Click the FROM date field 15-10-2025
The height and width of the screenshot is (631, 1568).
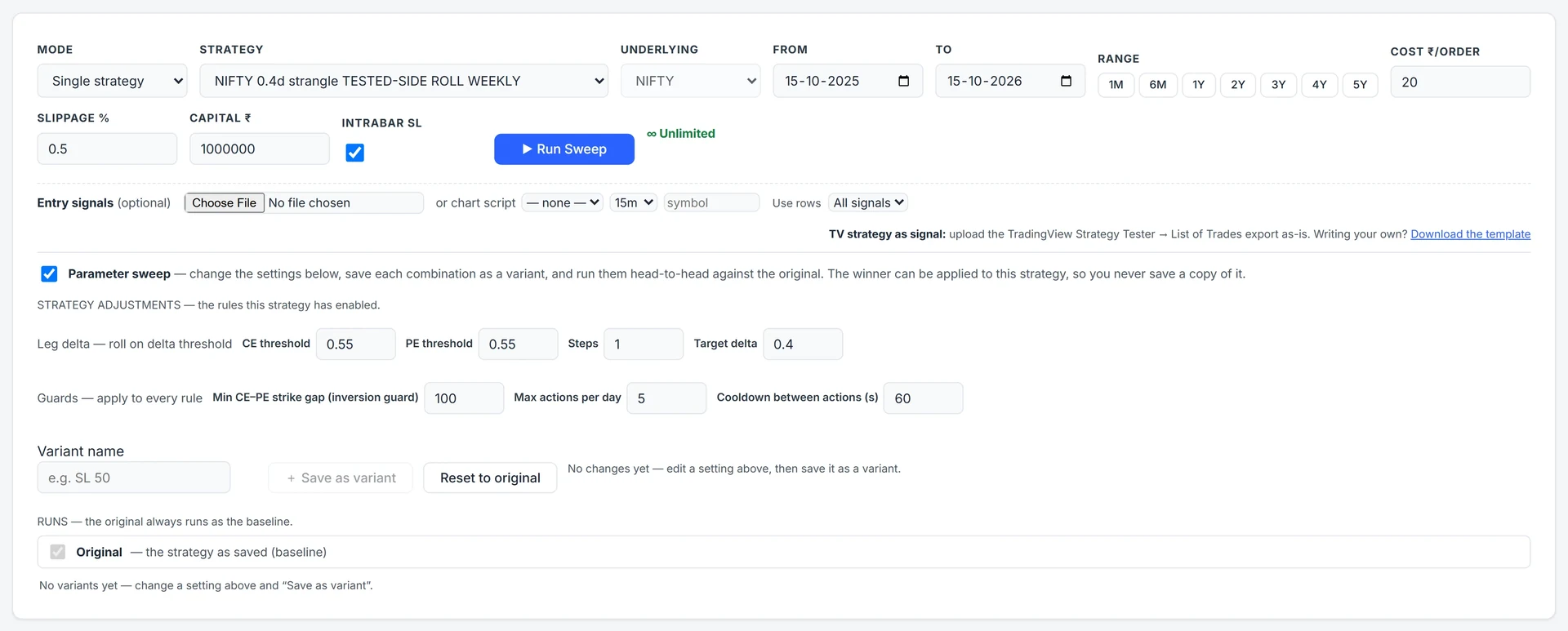[x=848, y=81]
